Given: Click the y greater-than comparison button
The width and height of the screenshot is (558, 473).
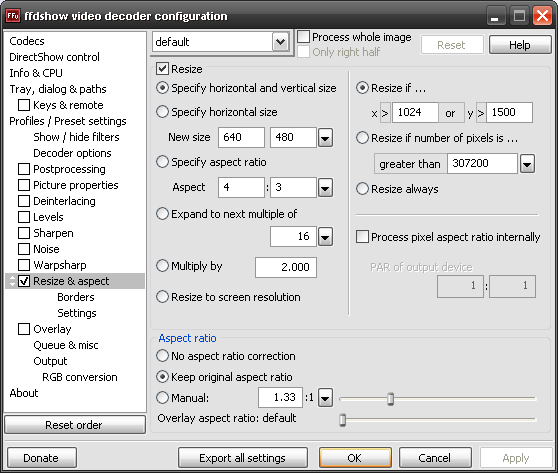Looking at the screenshot, I should point(481,113).
